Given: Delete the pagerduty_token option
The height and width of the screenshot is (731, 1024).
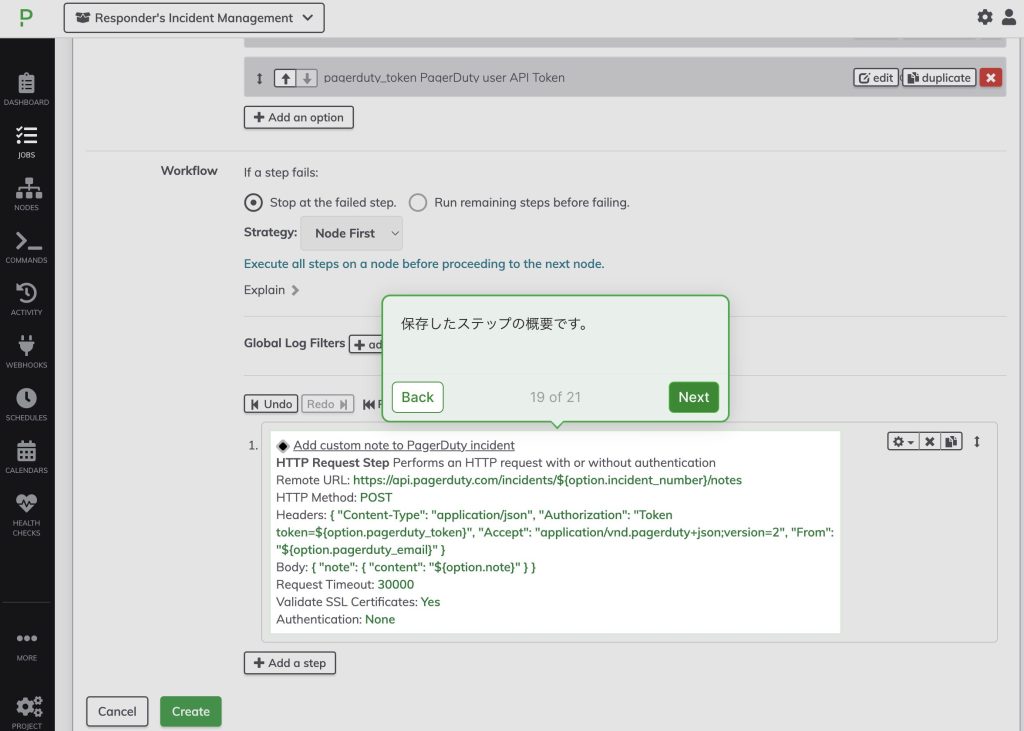Looking at the screenshot, I should [991, 78].
